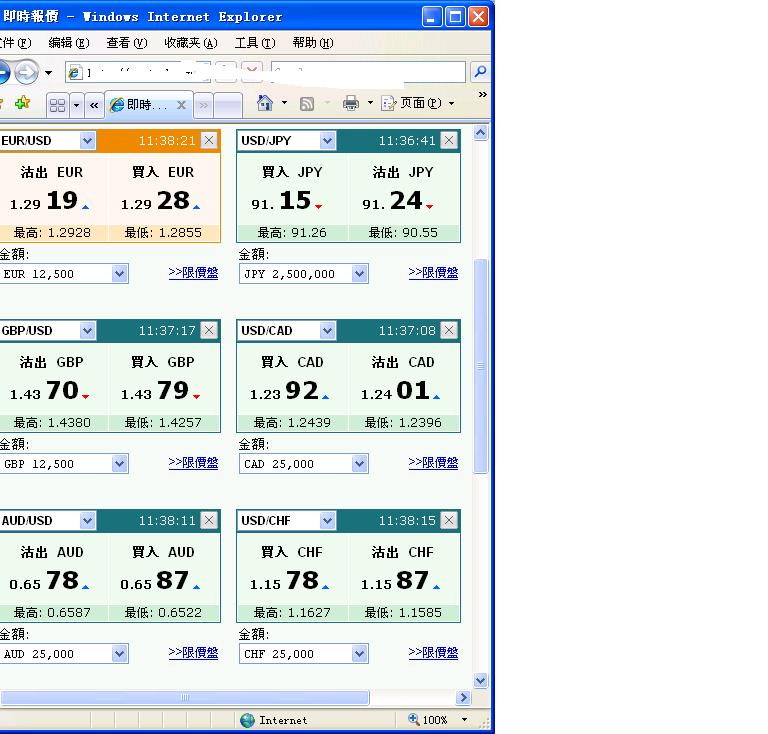
Task: Close the USD/CHF quote panel
Action: (x=449, y=521)
